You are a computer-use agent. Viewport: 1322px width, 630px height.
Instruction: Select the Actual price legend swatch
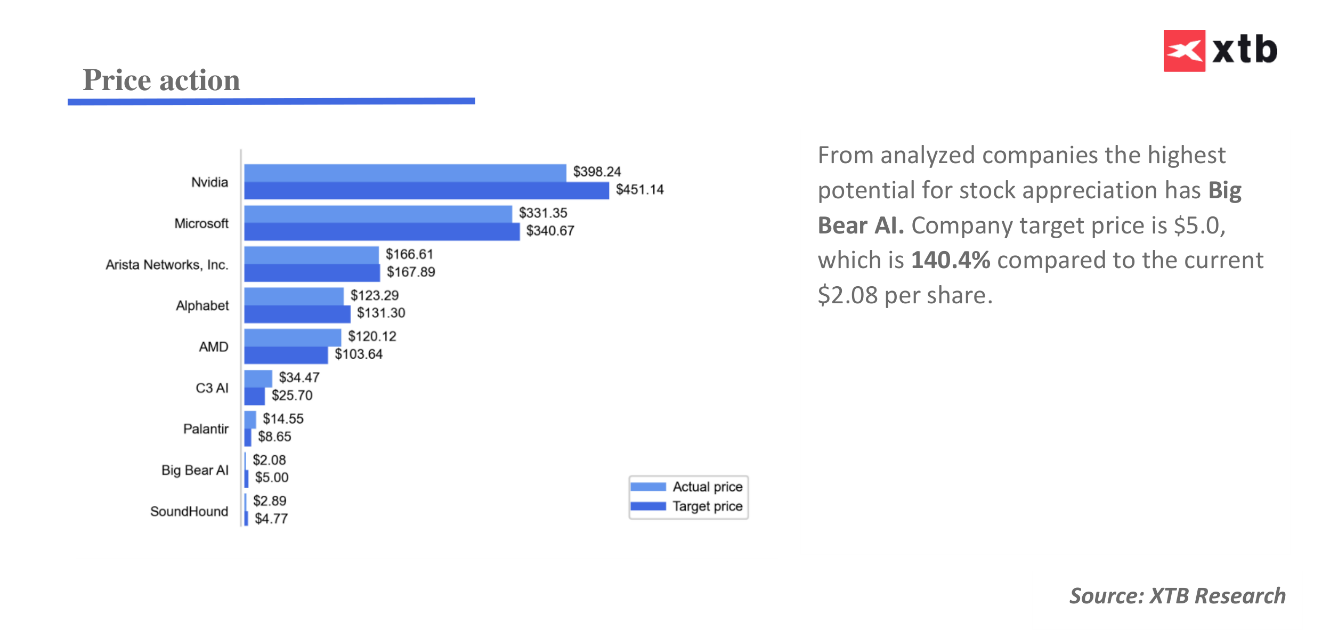click(x=647, y=487)
